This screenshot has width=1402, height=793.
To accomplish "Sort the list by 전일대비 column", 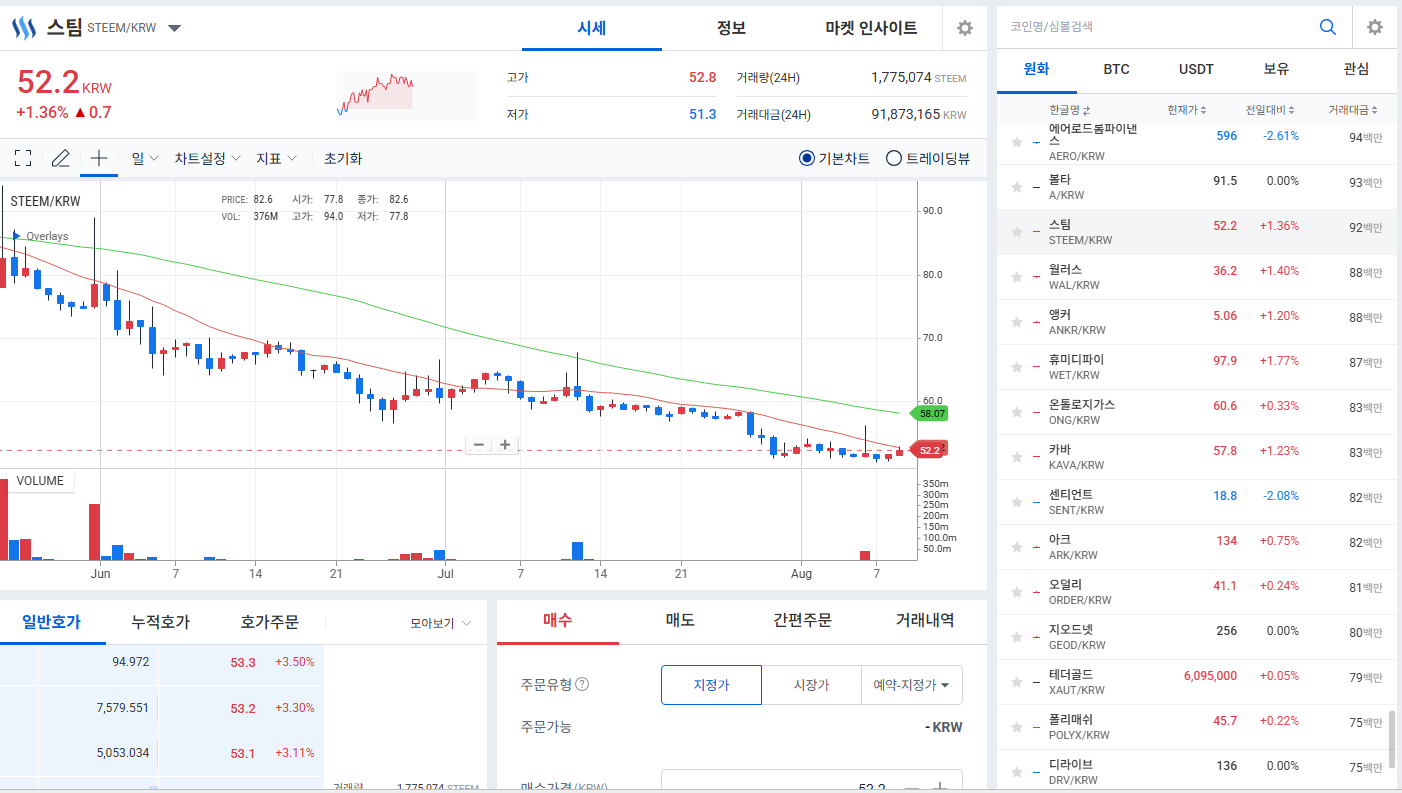I will [1270, 110].
